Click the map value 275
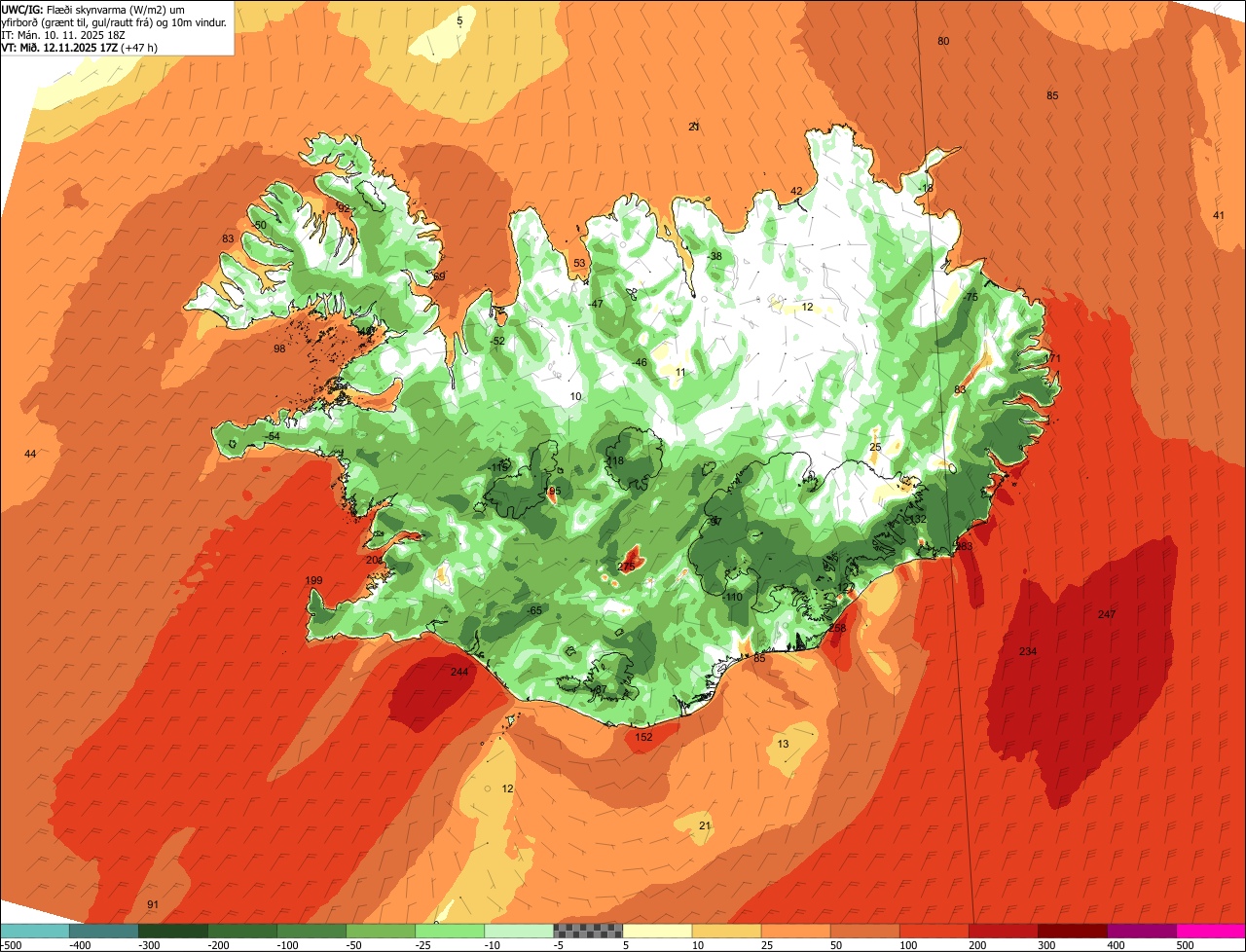Screen dimensions: 1246x952 pos(627,567)
